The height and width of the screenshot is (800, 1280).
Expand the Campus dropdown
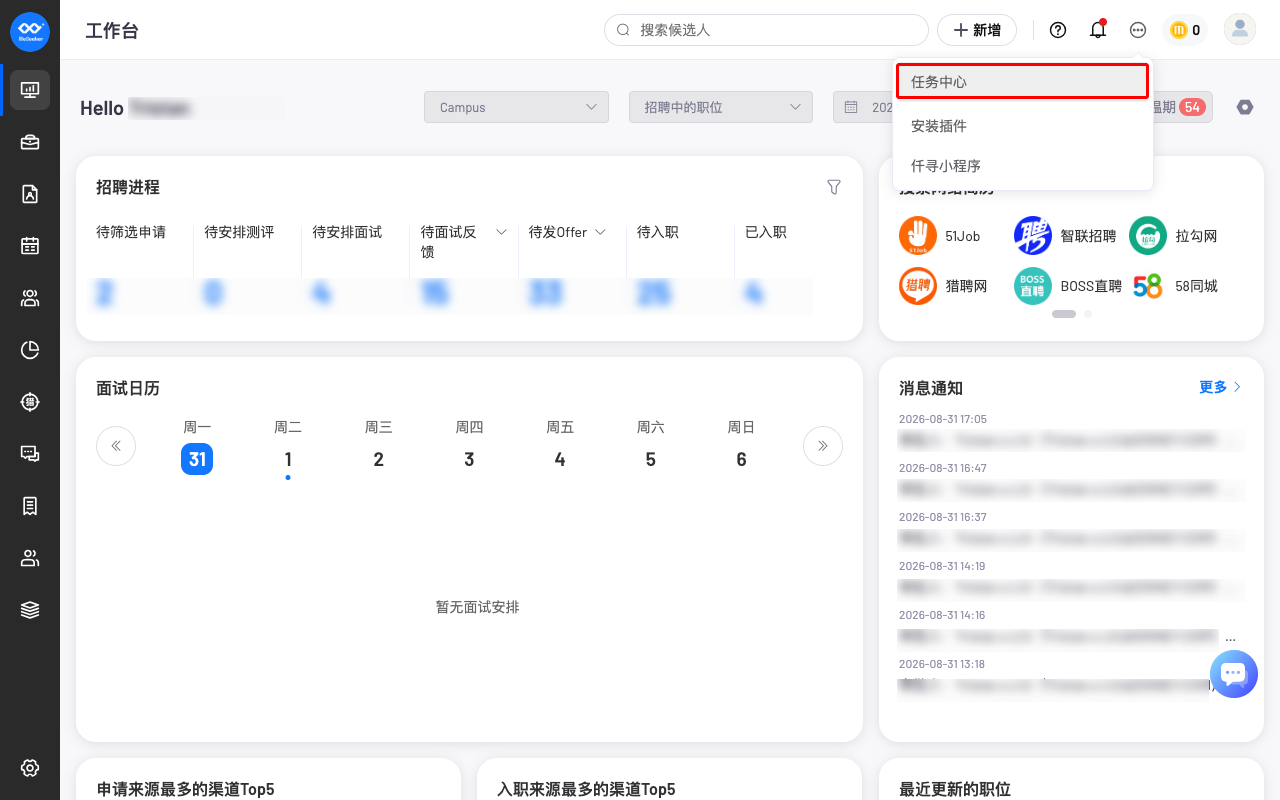[516, 107]
